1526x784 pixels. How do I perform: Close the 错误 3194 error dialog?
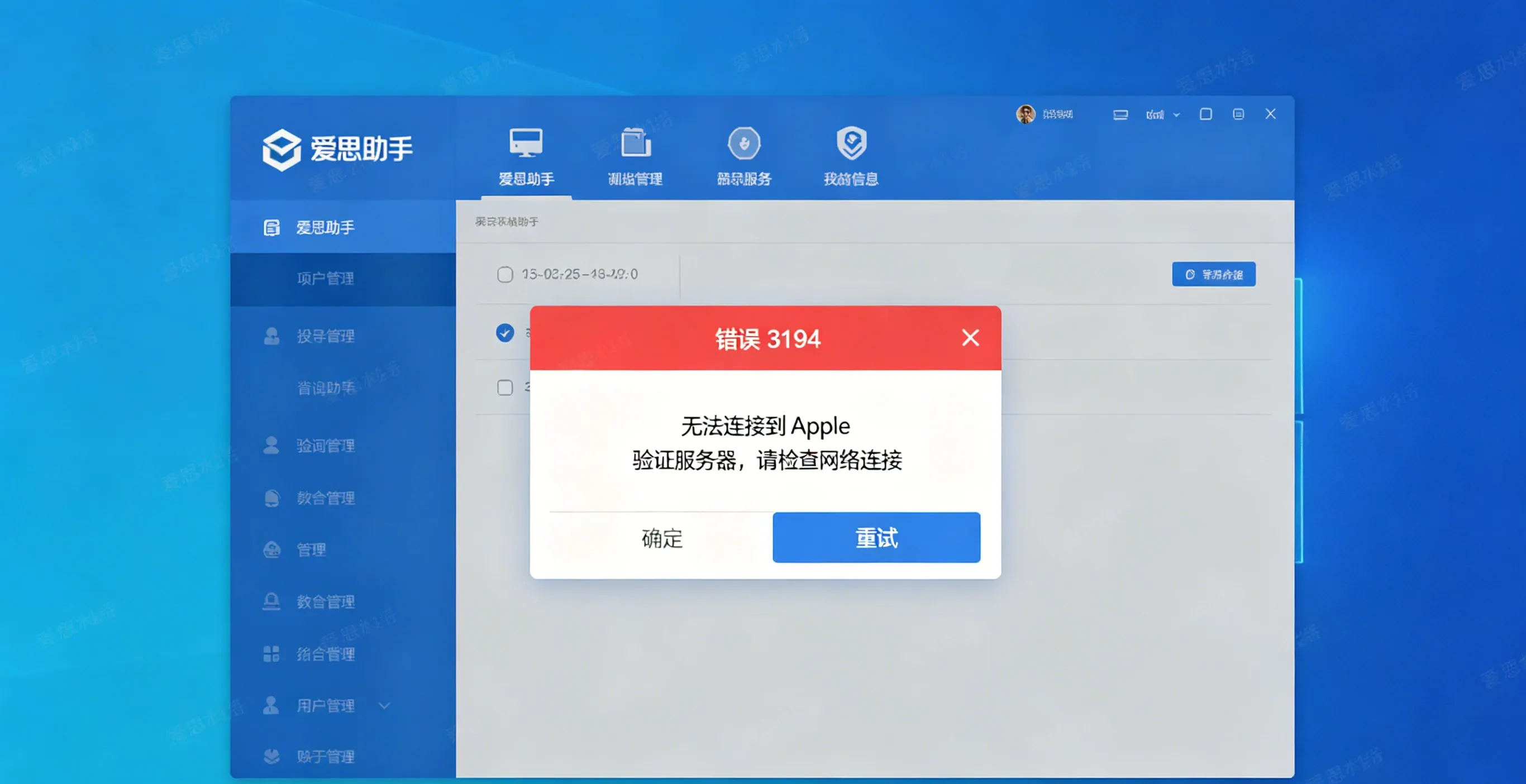[970, 337]
